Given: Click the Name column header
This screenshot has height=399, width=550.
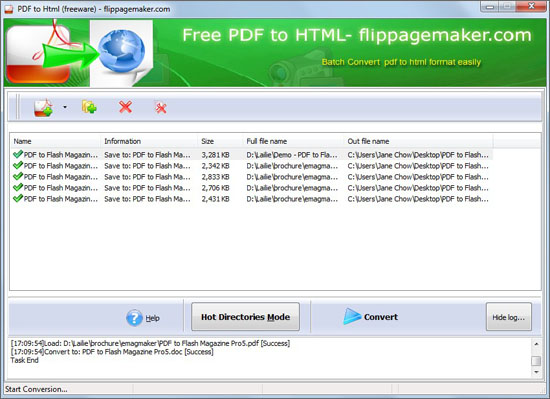Looking at the screenshot, I should point(55,141).
